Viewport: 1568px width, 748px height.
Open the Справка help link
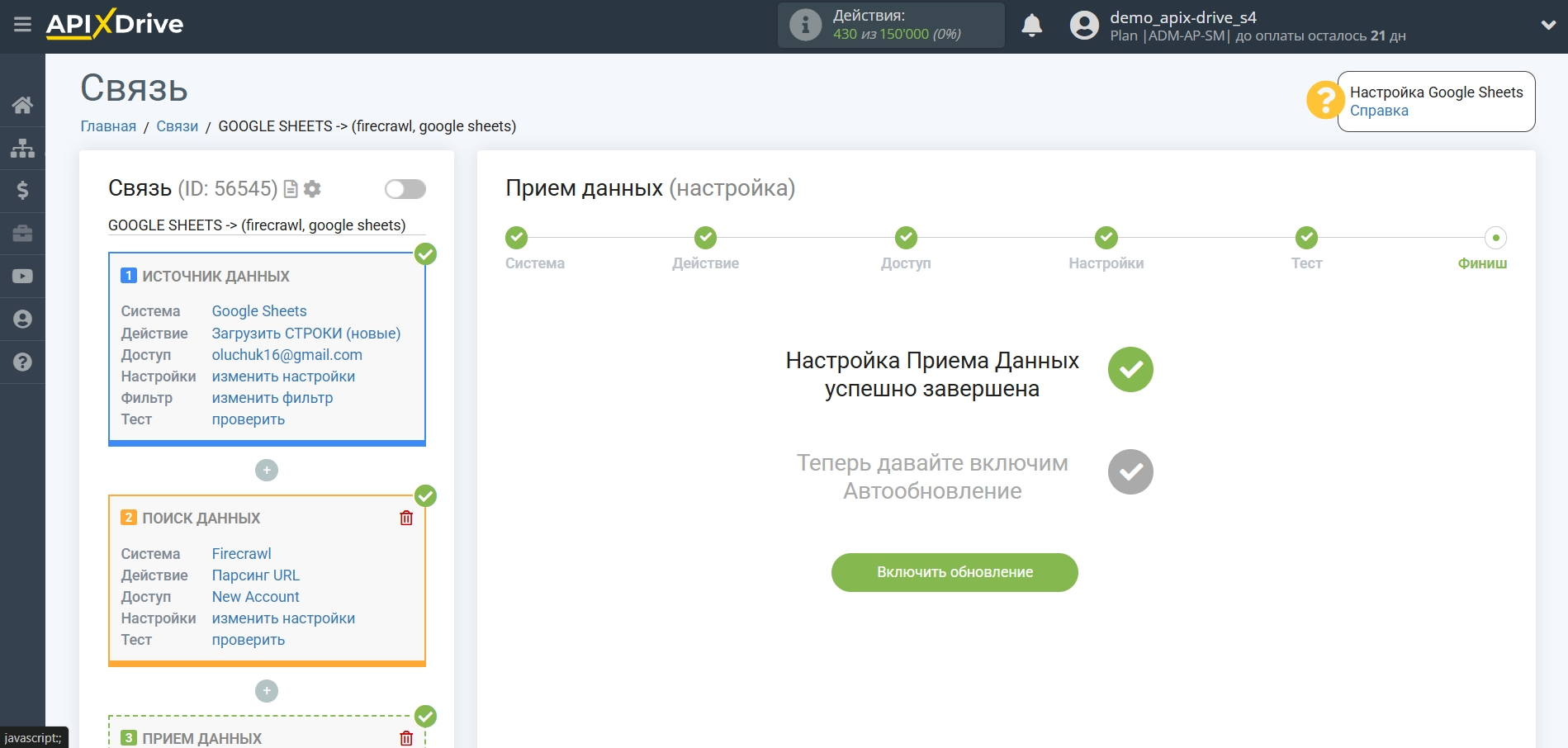(x=1378, y=110)
